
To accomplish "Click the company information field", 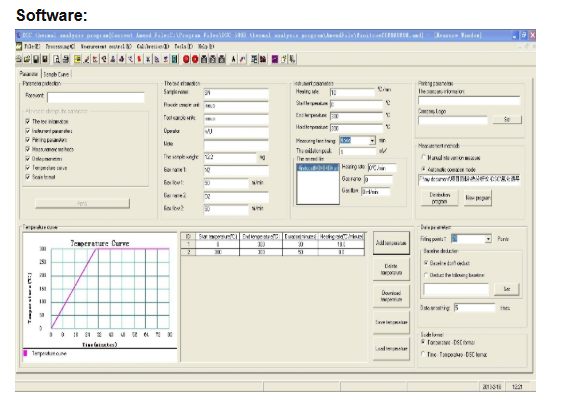I will 469,101.
